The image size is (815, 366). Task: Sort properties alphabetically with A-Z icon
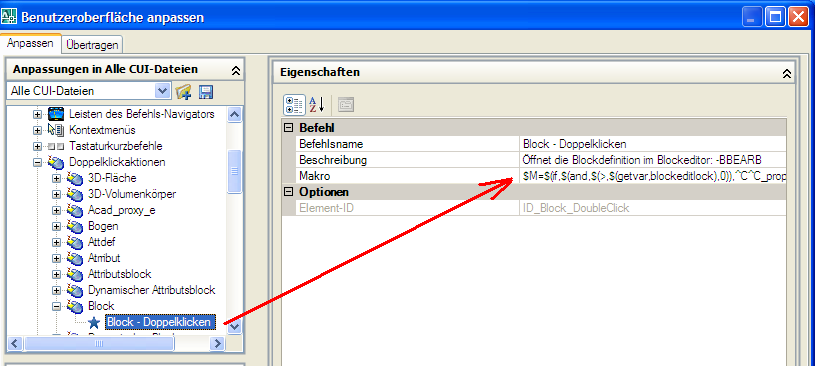point(317,104)
